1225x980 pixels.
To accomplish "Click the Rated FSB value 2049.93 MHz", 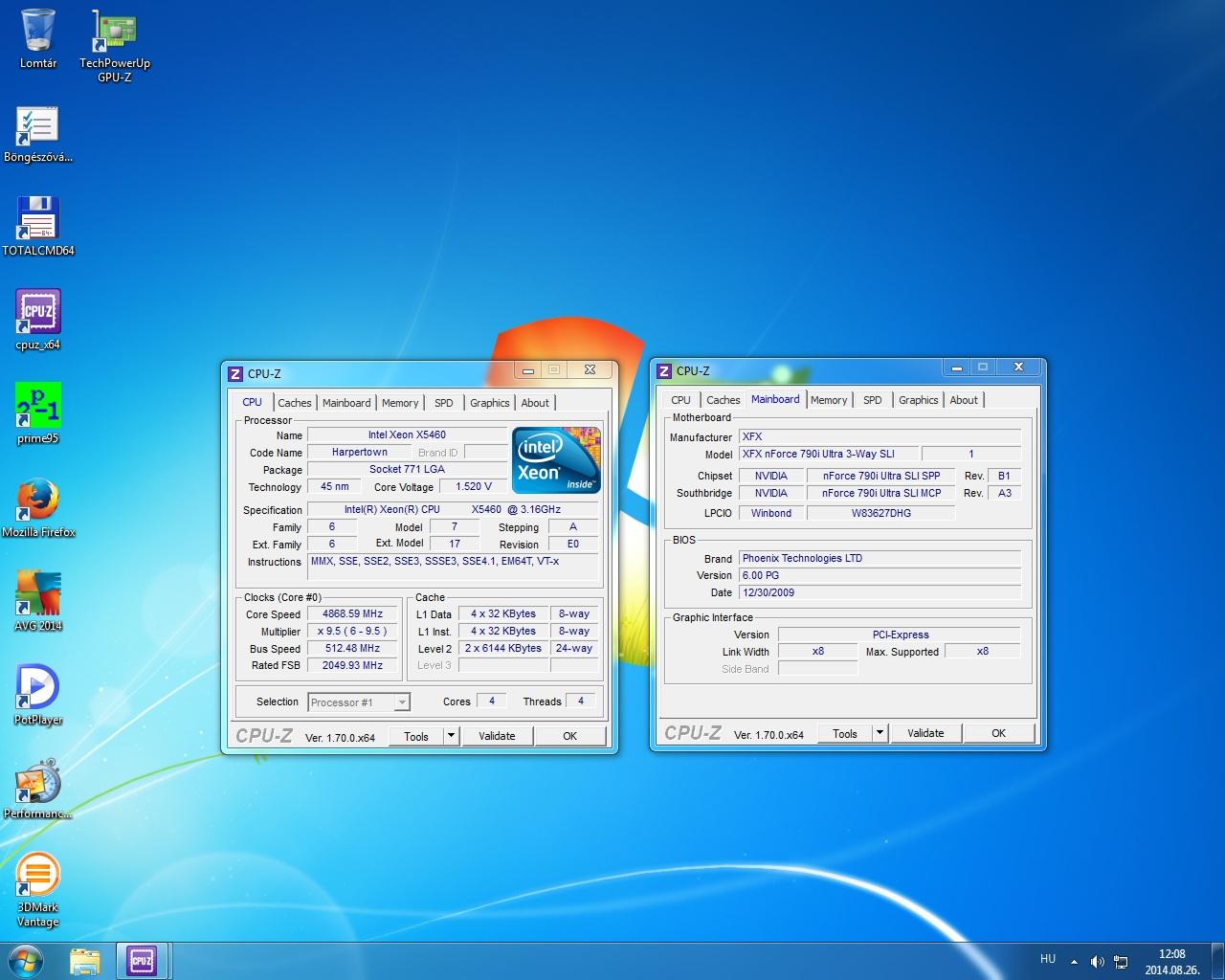I will pyautogui.click(x=353, y=666).
